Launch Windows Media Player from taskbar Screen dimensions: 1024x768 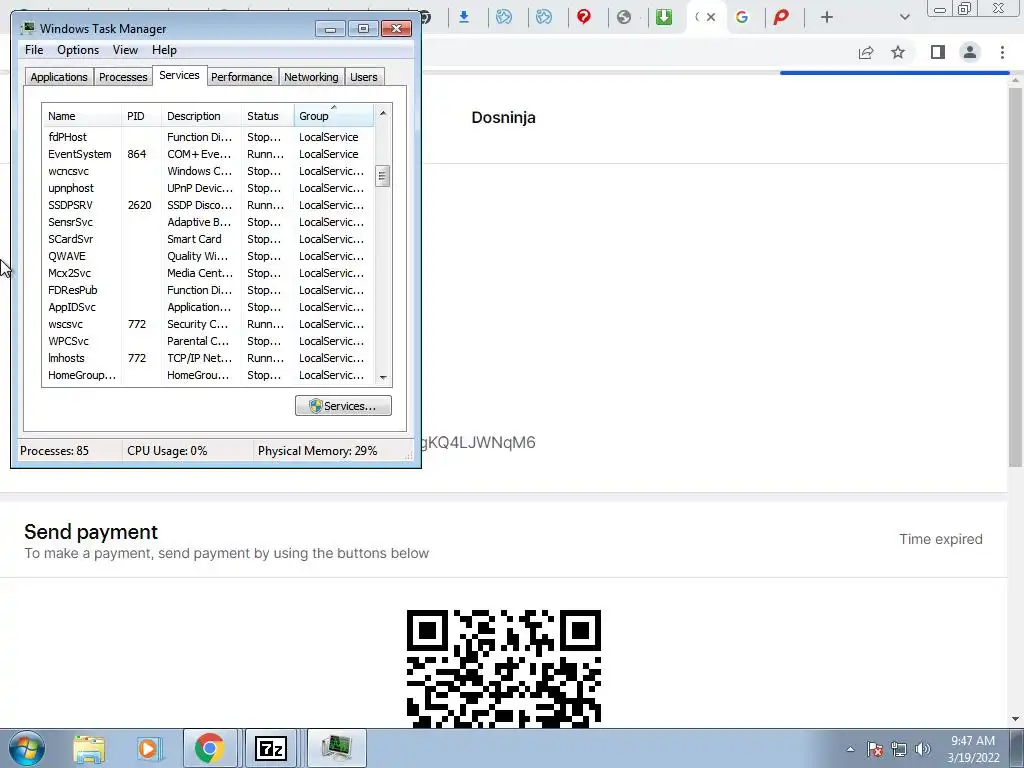(x=149, y=748)
